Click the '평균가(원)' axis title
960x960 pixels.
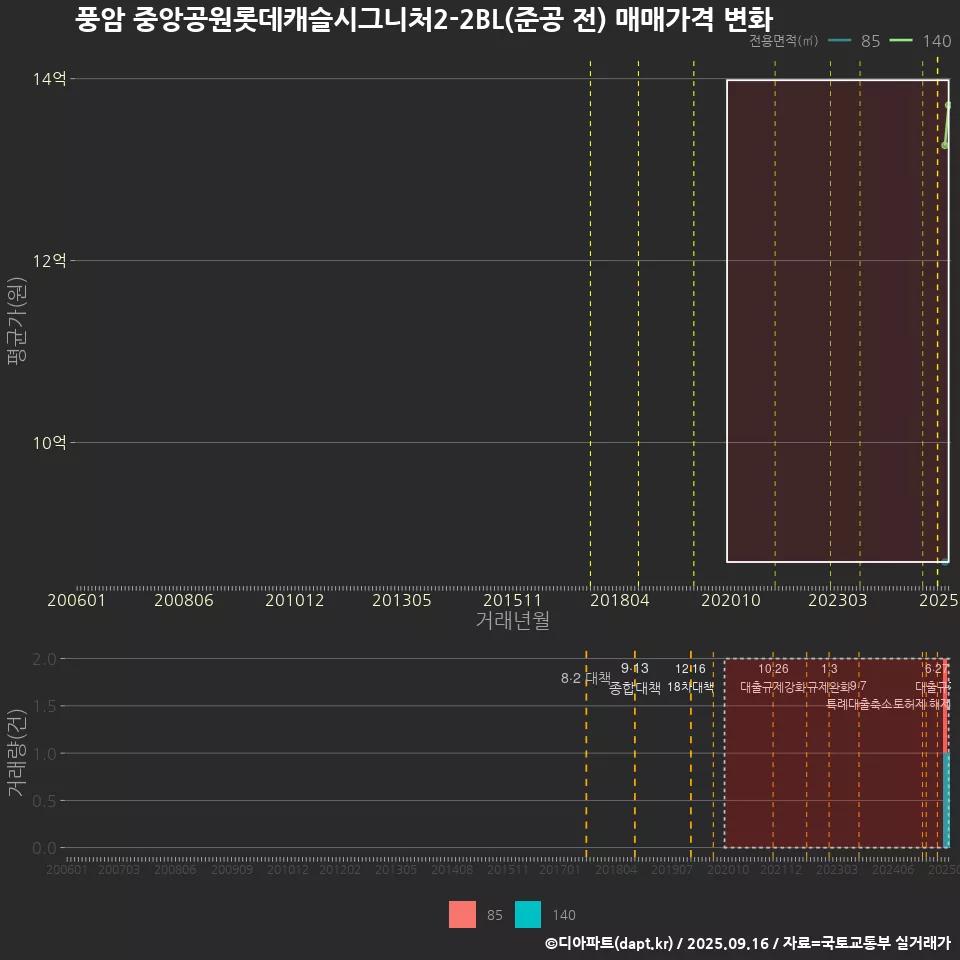(17, 321)
